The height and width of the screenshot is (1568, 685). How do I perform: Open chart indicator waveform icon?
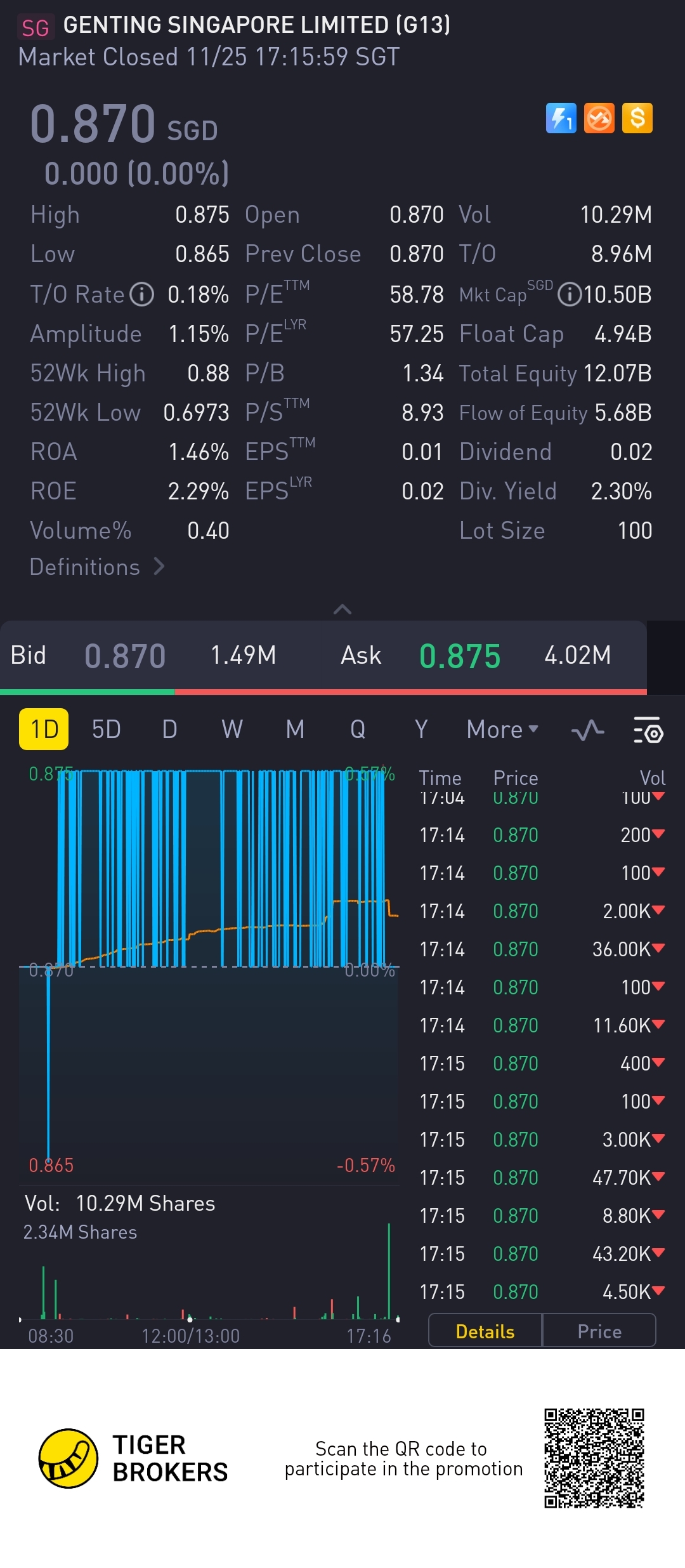click(x=587, y=730)
